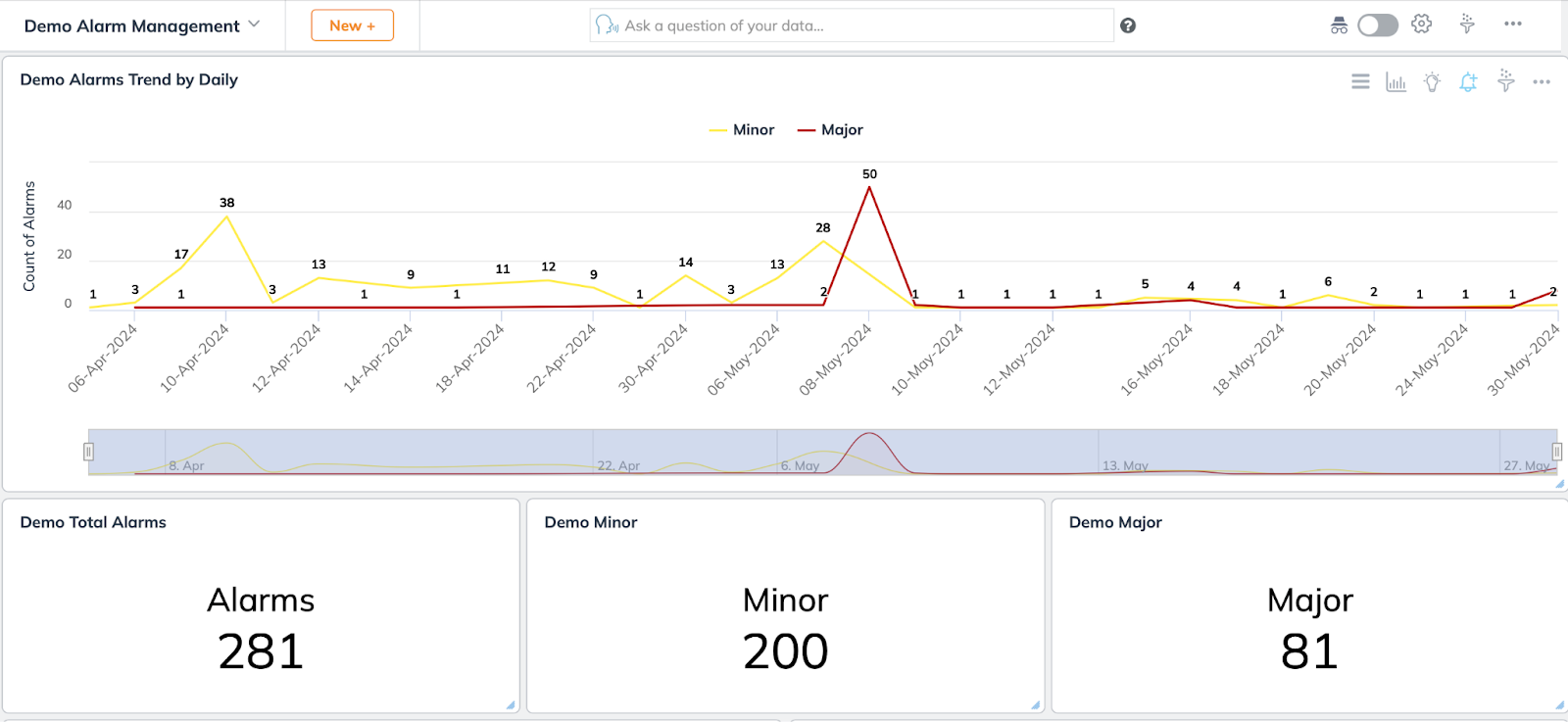Click the right range navigator handle

(x=1556, y=452)
